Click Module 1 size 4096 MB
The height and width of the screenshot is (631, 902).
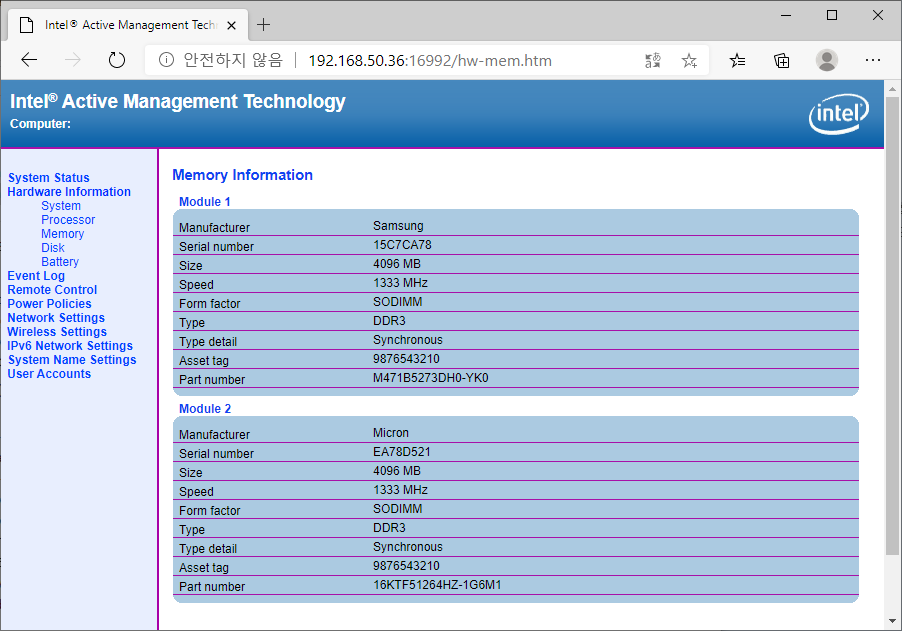397,264
